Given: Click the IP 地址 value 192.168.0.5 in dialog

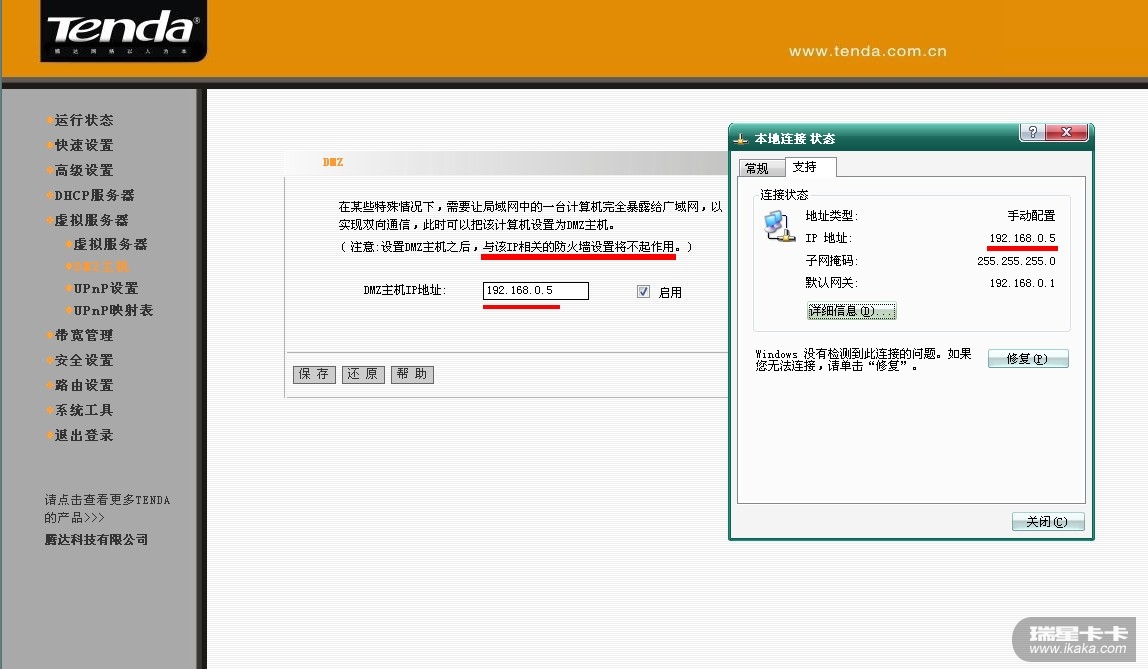Looking at the screenshot, I should pos(1022,238).
